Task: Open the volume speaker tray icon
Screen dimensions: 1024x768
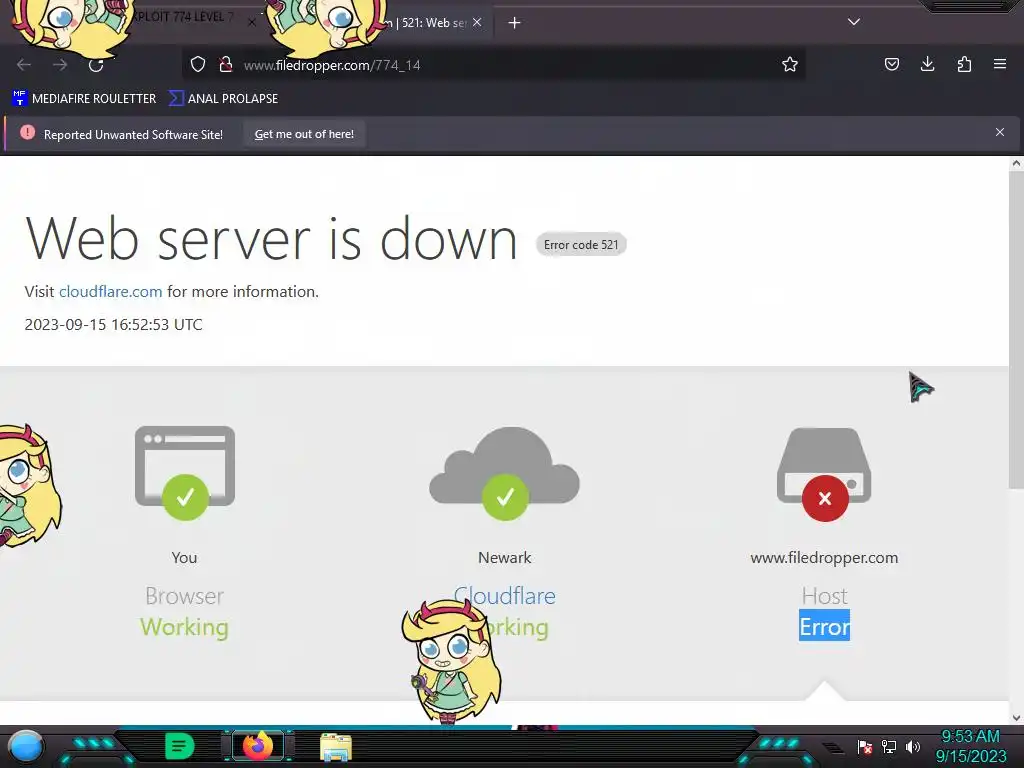Action: click(913, 746)
